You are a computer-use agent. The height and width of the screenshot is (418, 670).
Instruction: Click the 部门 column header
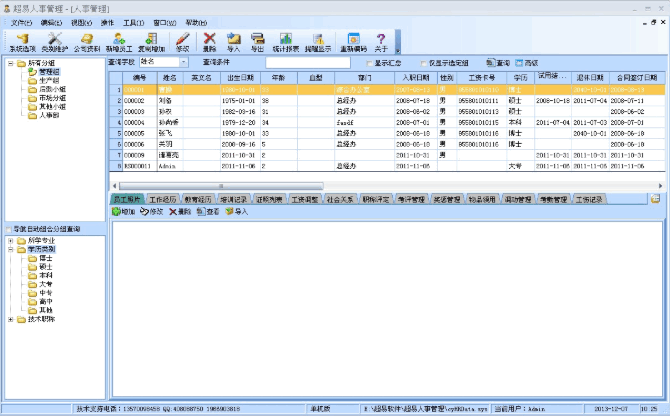coord(364,78)
